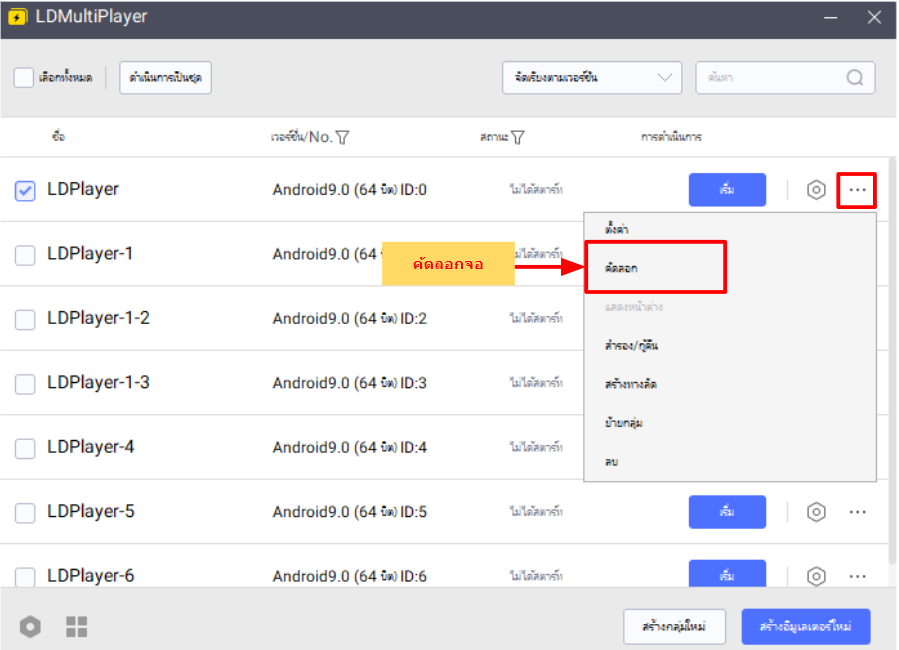Screen dimensions: 899x650
Task: Click the การดำเนินการ (actions) column header
Action: coord(671,137)
